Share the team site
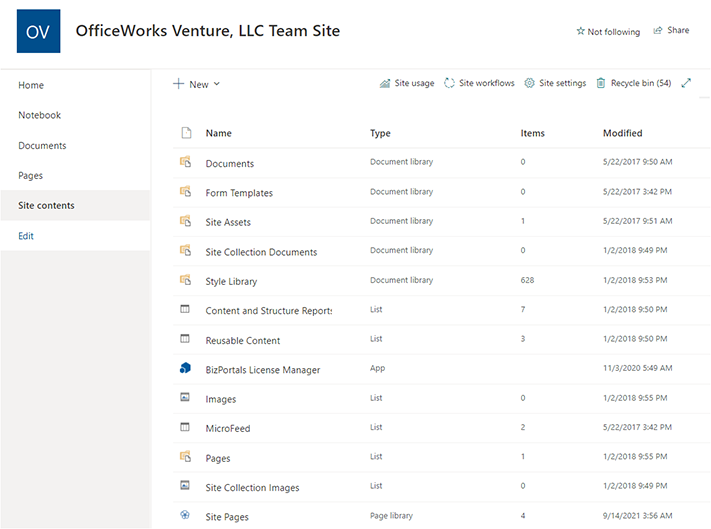Image resolution: width=711 pixels, height=529 pixels. [671, 31]
